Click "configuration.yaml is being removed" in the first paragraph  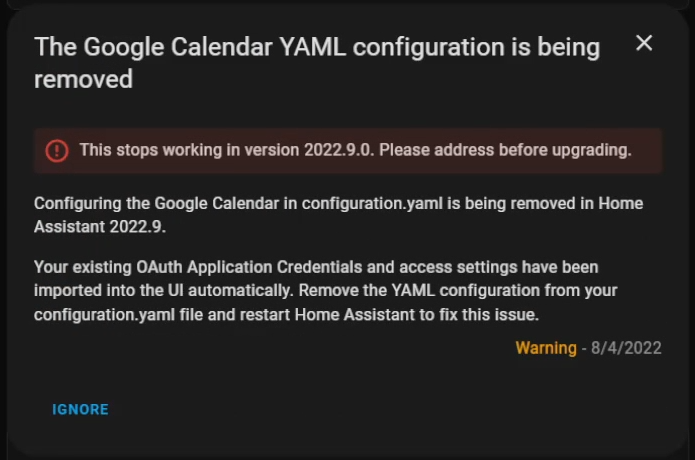438,203
